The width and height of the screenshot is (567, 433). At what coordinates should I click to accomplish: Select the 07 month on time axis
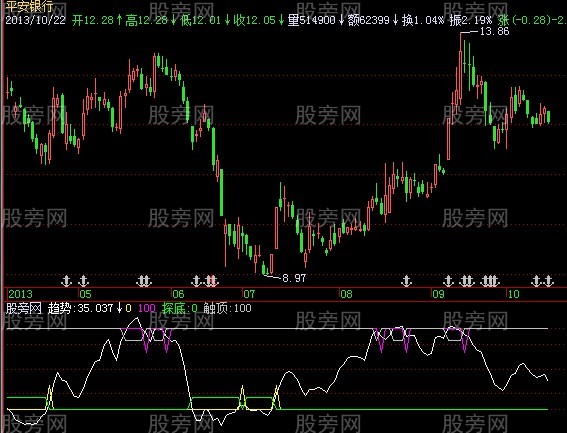click(249, 294)
